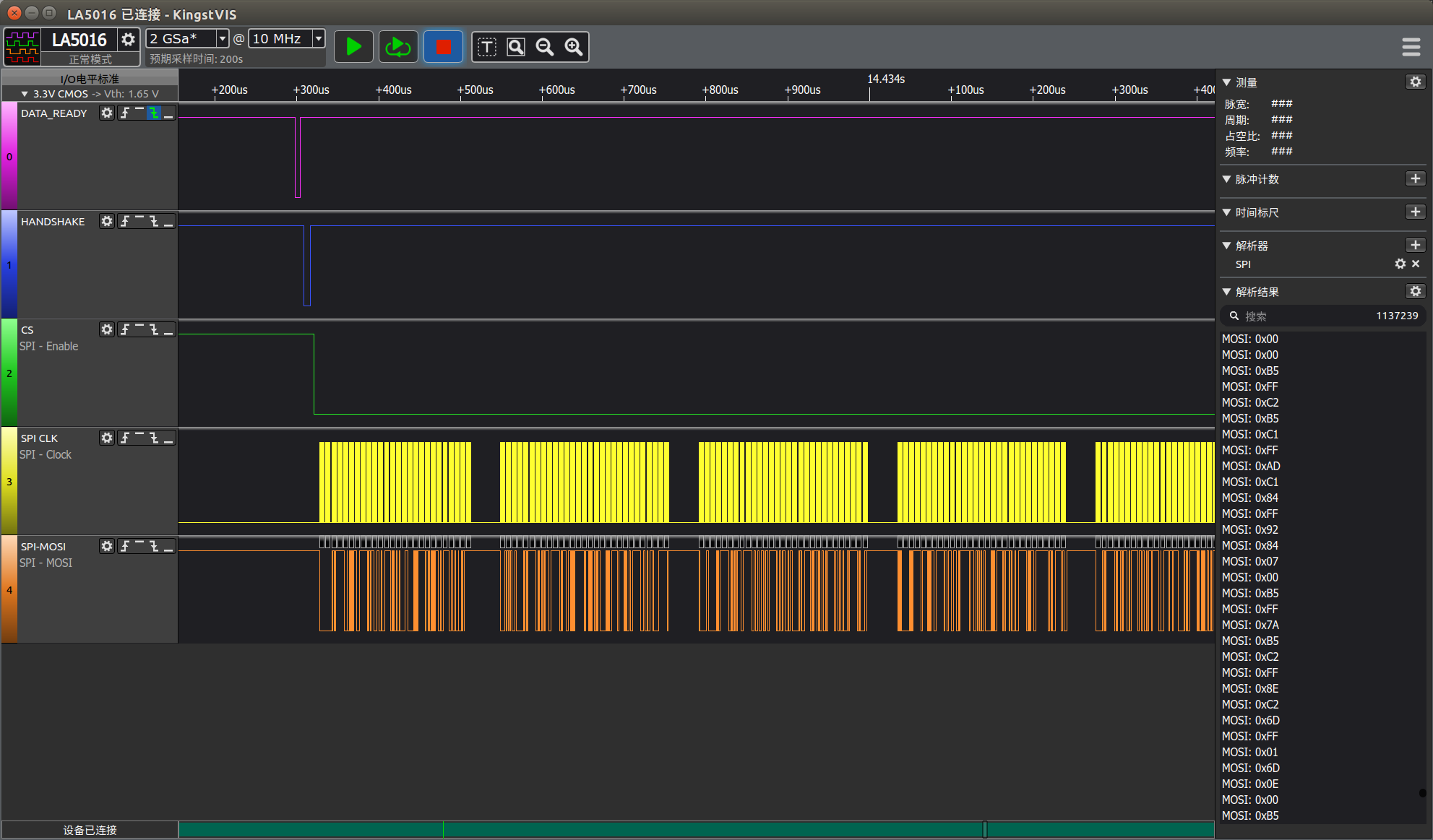The width and height of the screenshot is (1433, 840).
Task: Set SPI-MOSI rising edge trigger
Action: click(125, 546)
